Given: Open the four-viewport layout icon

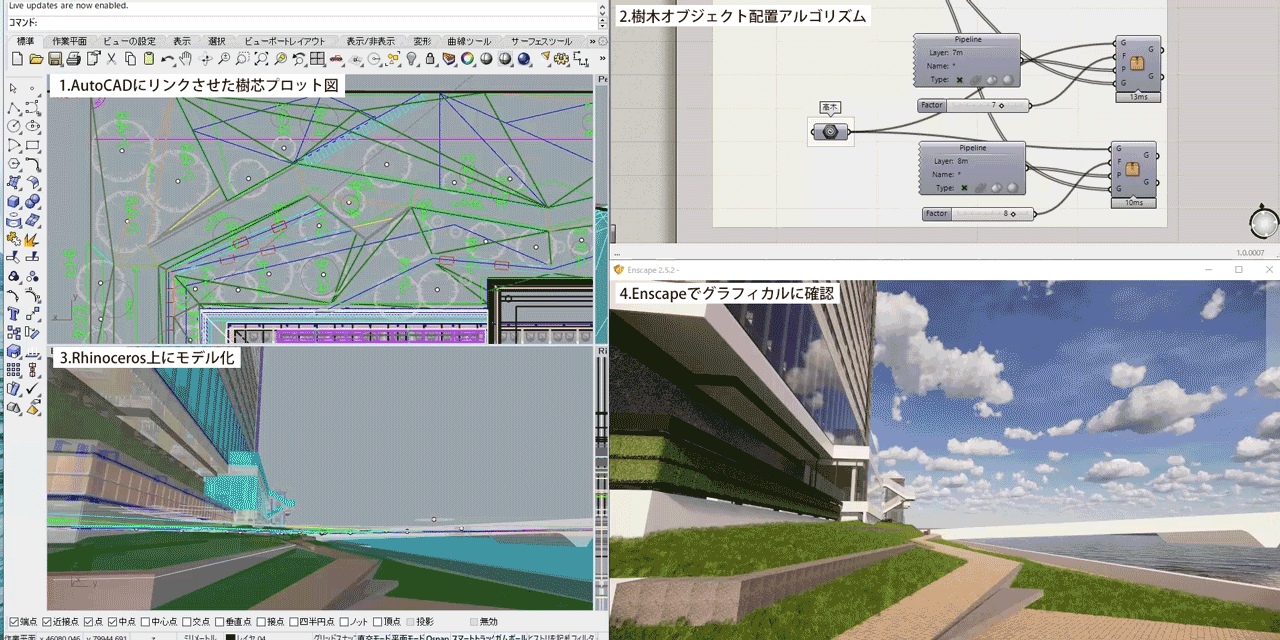Looking at the screenshot, I should (x=317, y=60).
